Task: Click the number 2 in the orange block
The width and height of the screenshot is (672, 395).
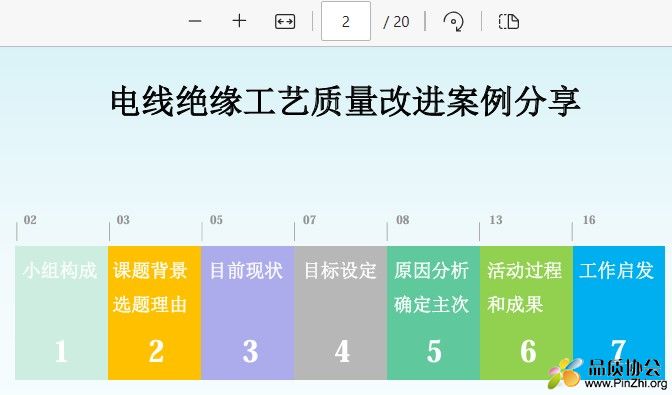Action: (x=156, y=351)
